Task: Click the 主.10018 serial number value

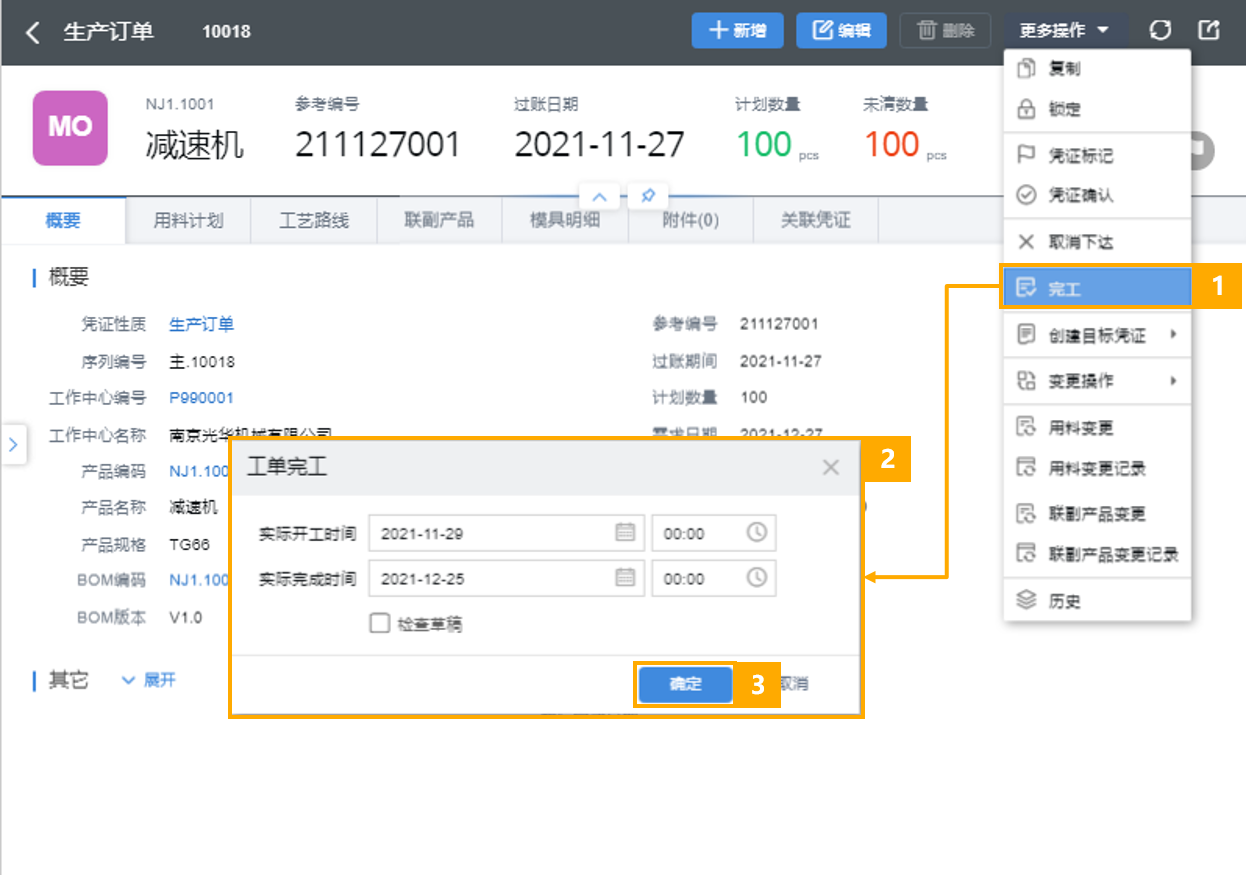Action: click(202, 361)
